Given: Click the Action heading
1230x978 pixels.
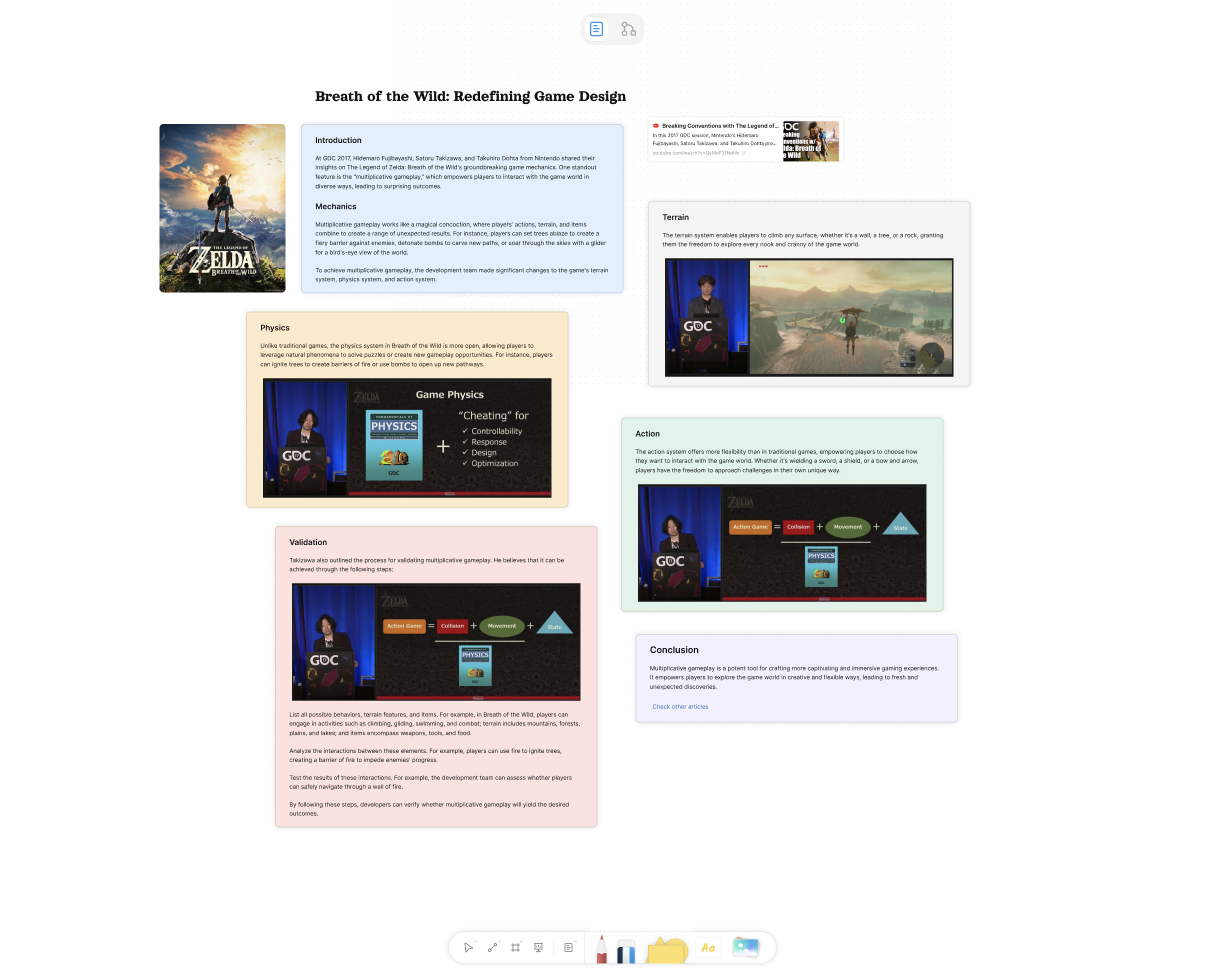Looking at the screenshot, I should tap(648, 434).
